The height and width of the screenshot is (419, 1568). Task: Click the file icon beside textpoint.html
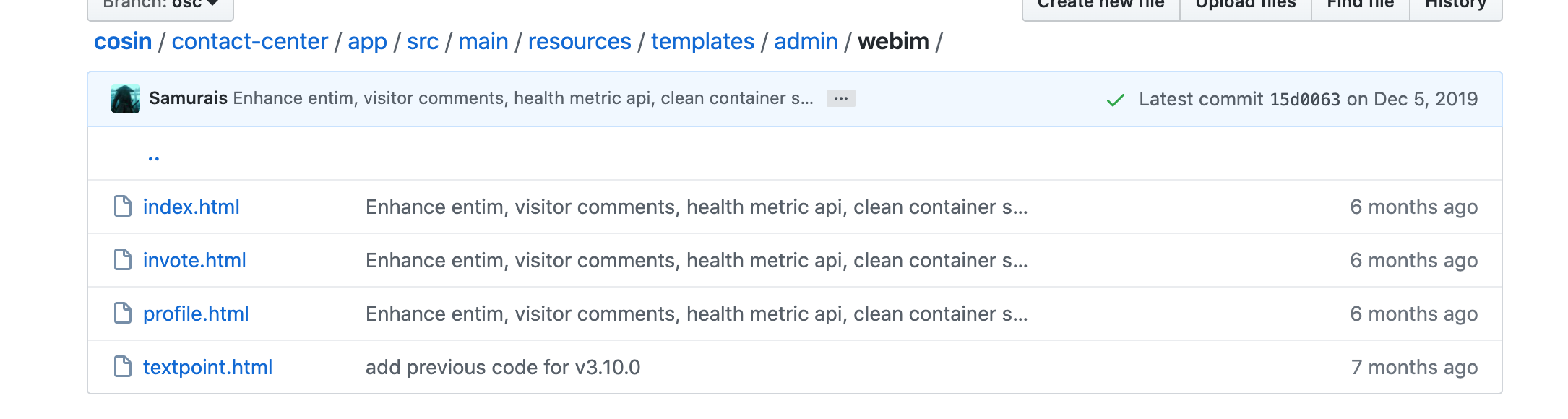123,367
